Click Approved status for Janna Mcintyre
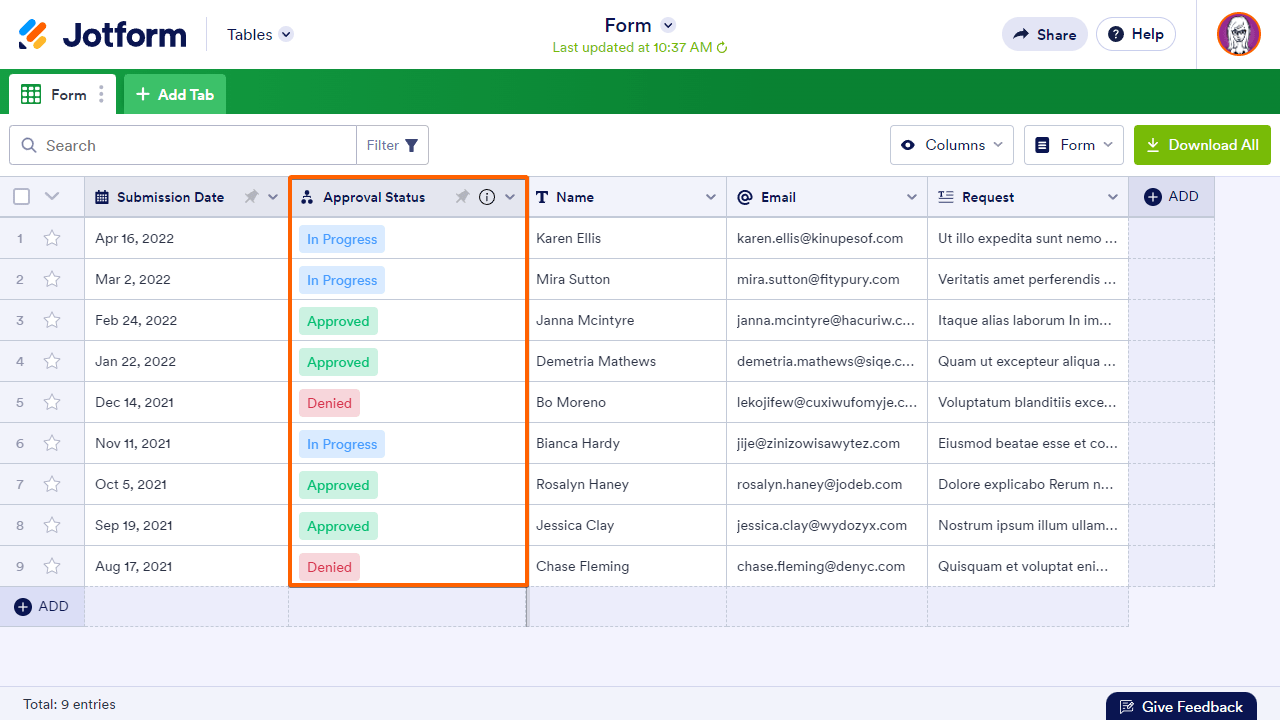1280x720 pixels. 338,321
